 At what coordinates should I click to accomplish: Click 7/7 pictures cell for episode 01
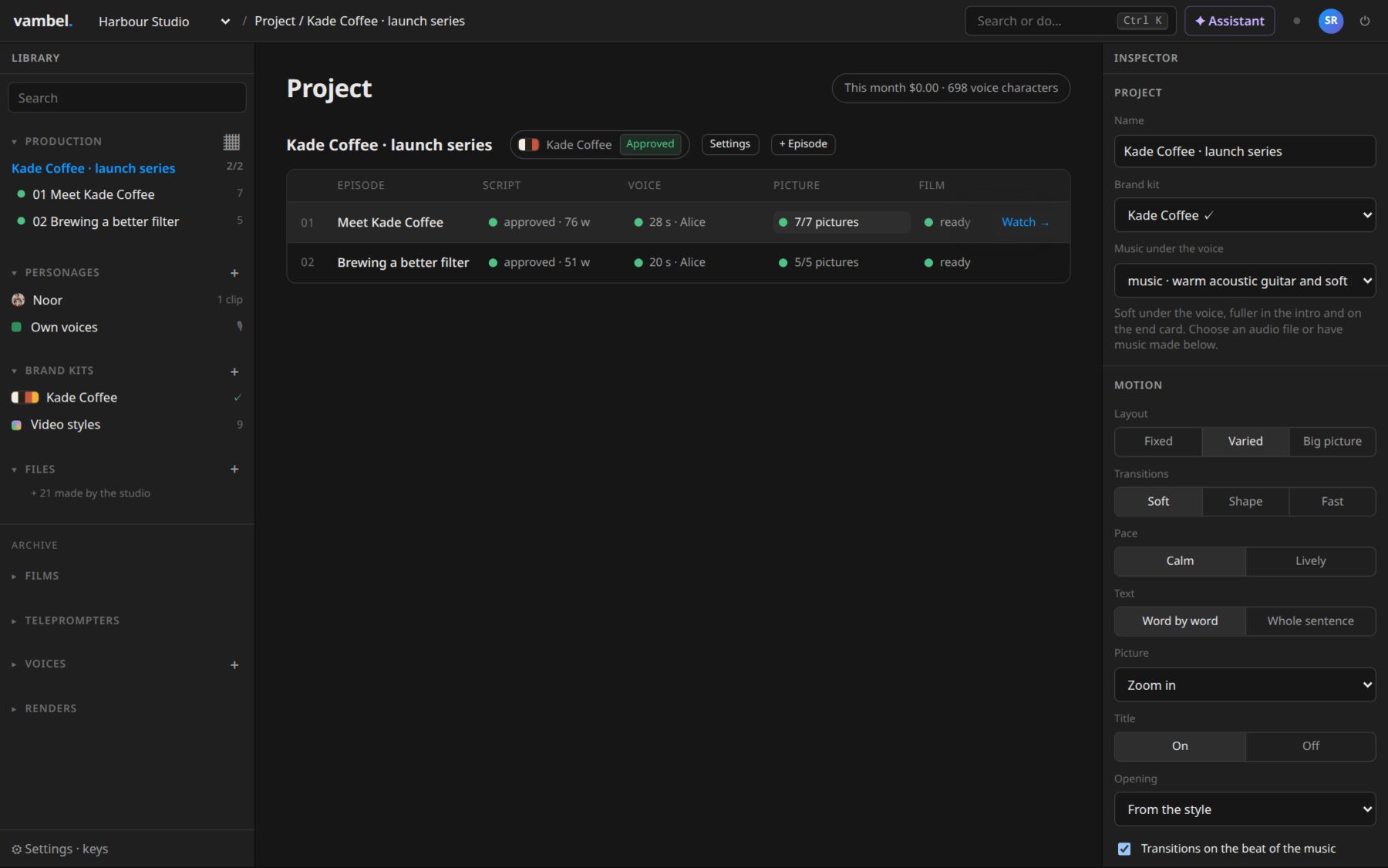[841, 222]
